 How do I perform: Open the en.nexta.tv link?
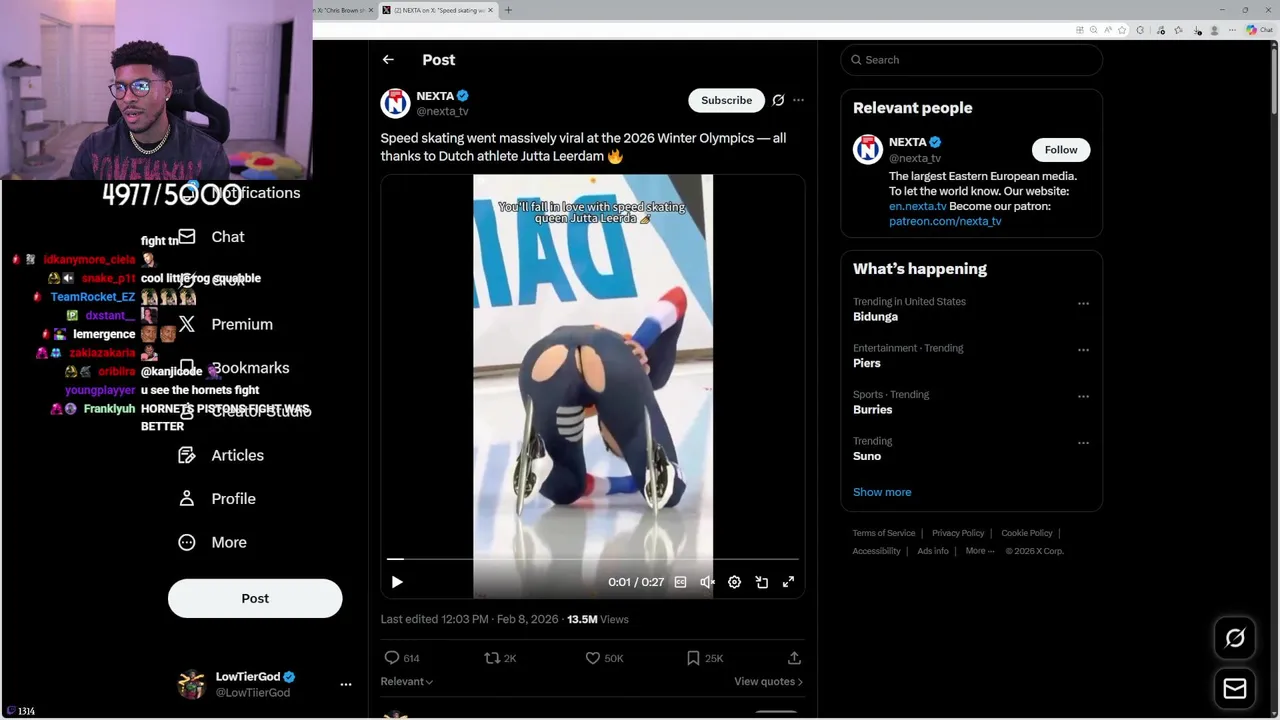917,206
